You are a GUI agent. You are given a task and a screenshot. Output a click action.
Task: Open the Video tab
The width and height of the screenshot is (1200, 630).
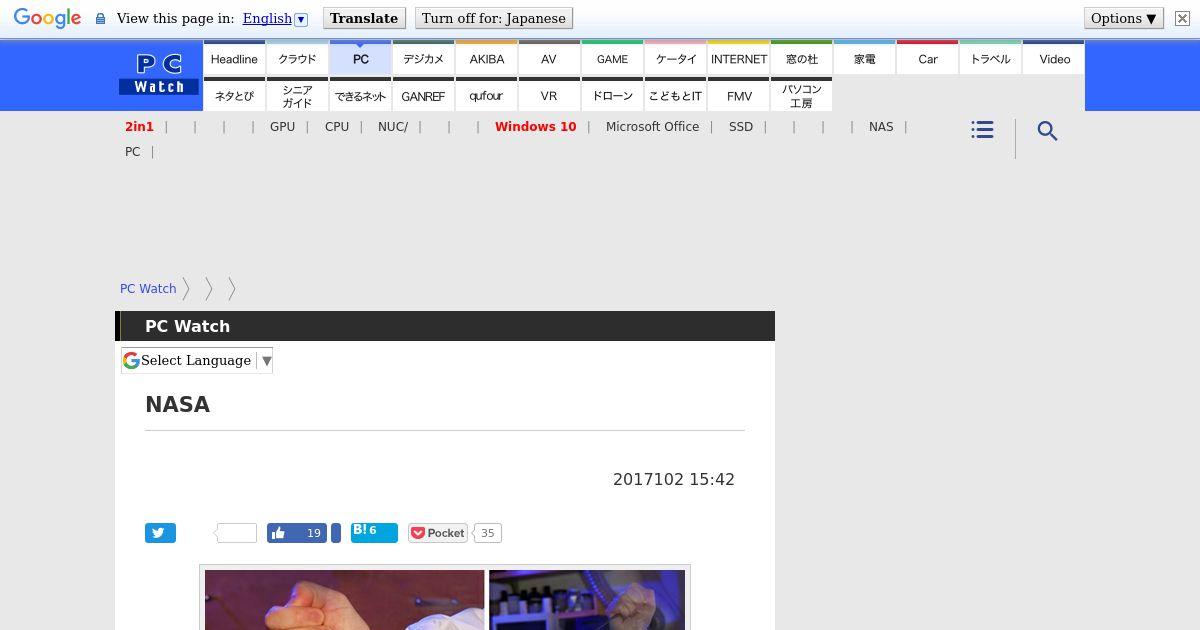tap(1054, 59)
